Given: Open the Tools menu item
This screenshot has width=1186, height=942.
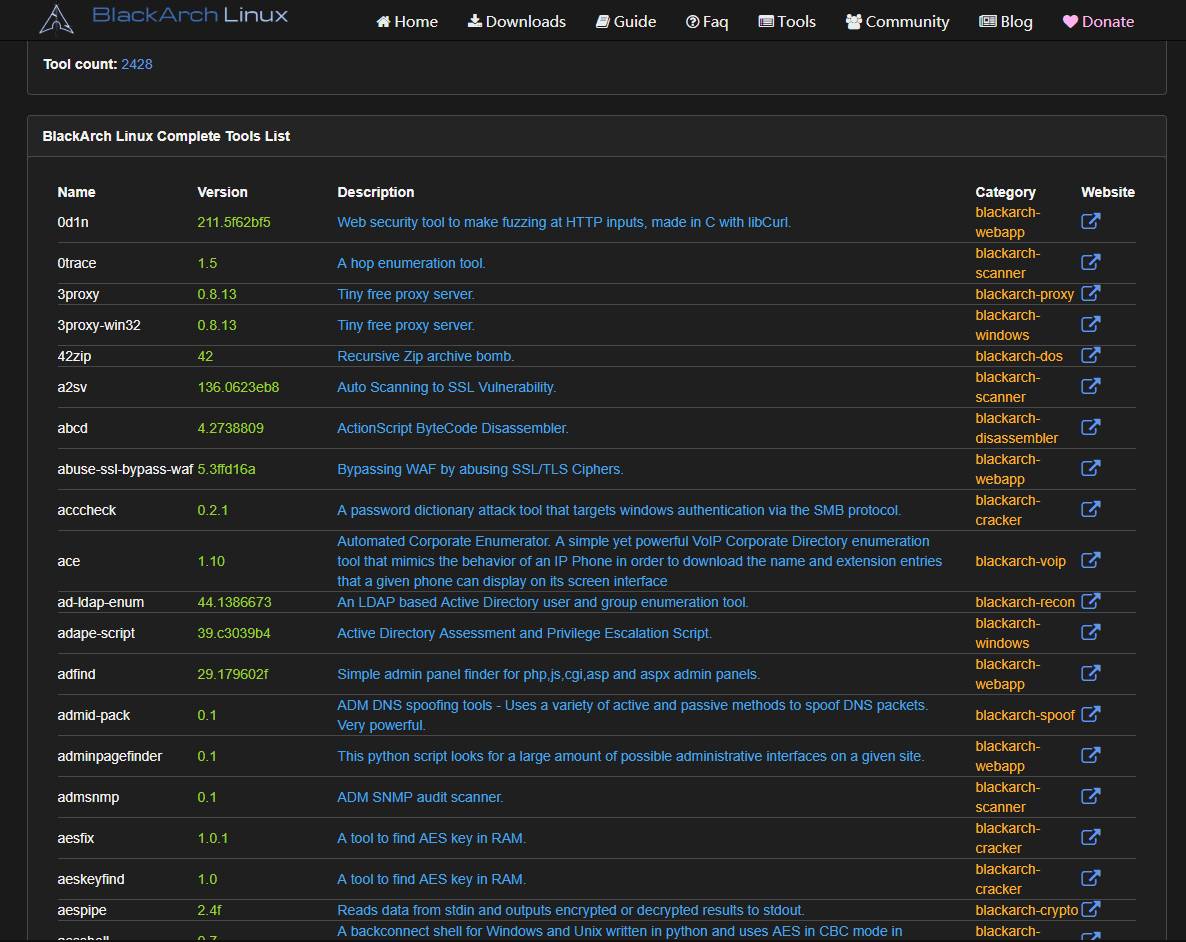Looking at the screenshot, I should coord(787,21).
